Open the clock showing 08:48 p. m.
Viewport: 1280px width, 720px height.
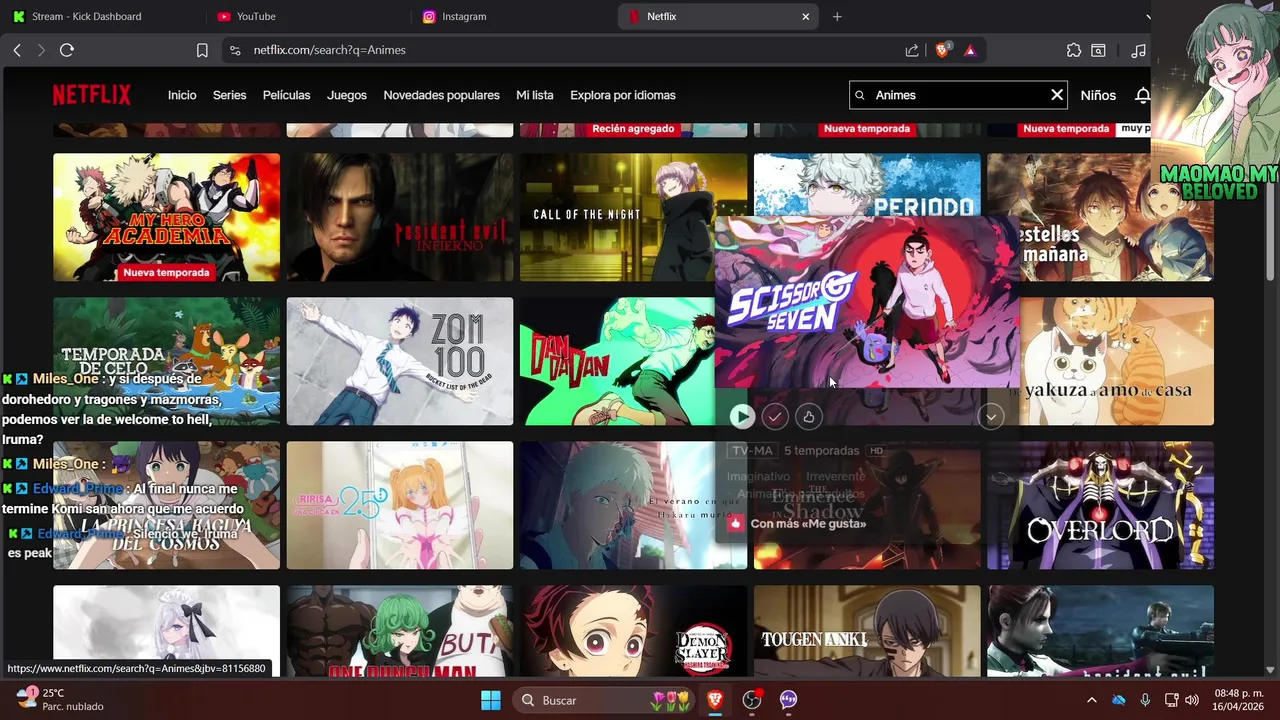1238,700
